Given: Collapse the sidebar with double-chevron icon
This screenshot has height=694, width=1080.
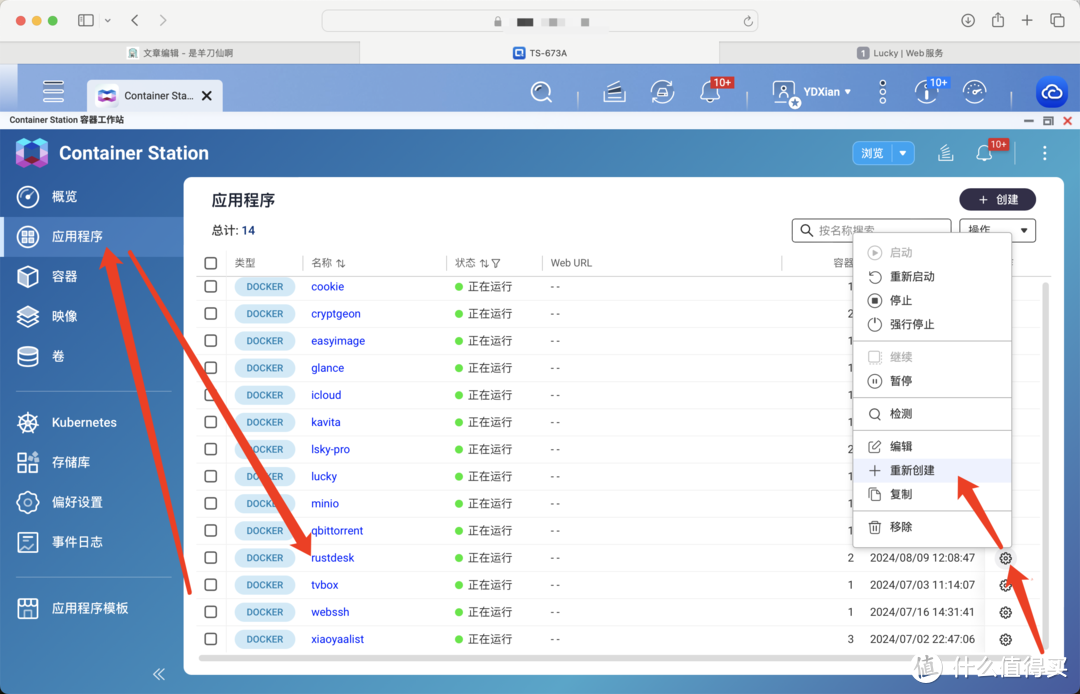Looking at the screenshot, I should pos(158,674).
